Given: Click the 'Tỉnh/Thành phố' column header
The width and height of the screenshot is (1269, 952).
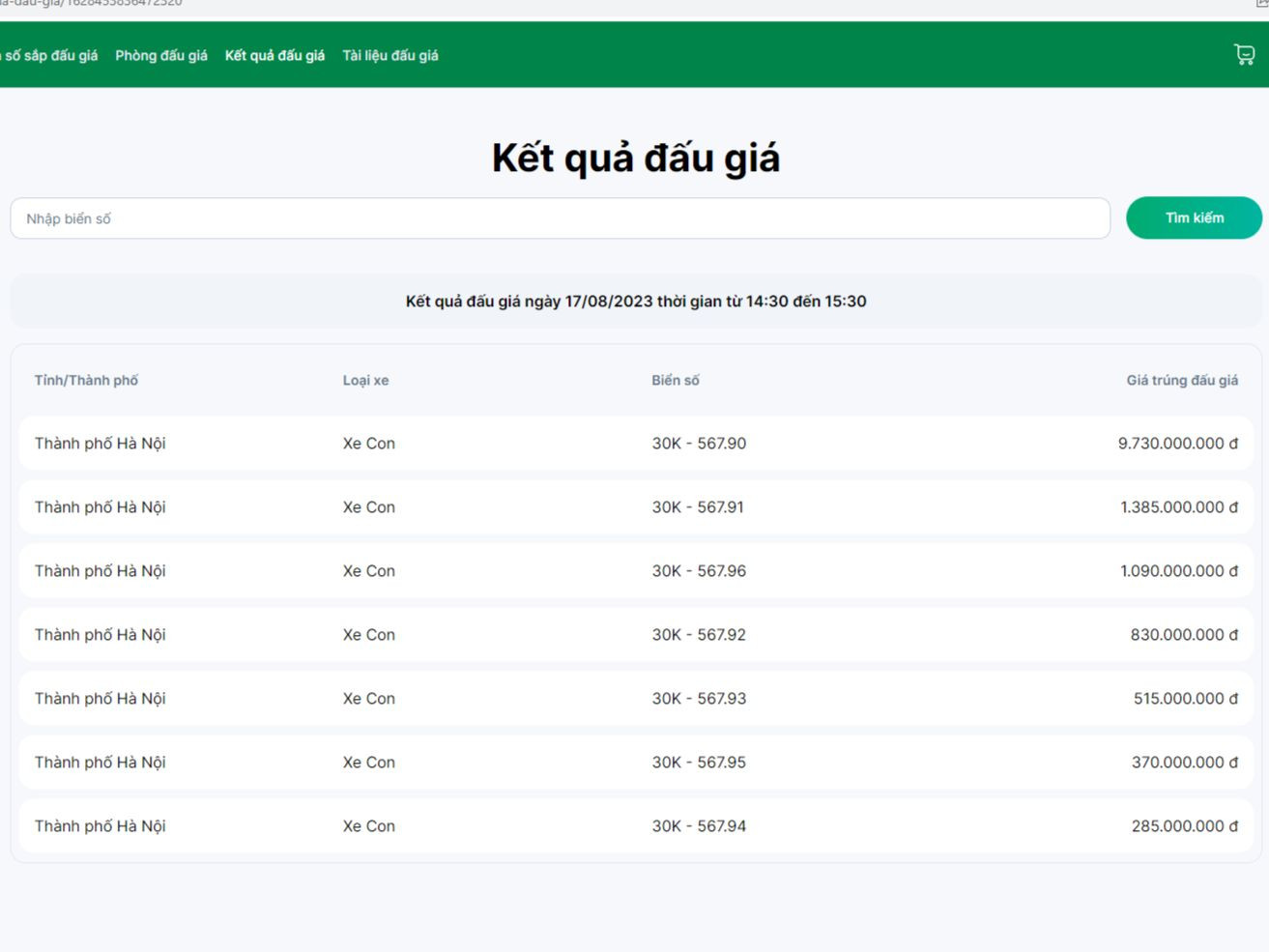Looking at the screenshot, I should click(x=86, y=381).
